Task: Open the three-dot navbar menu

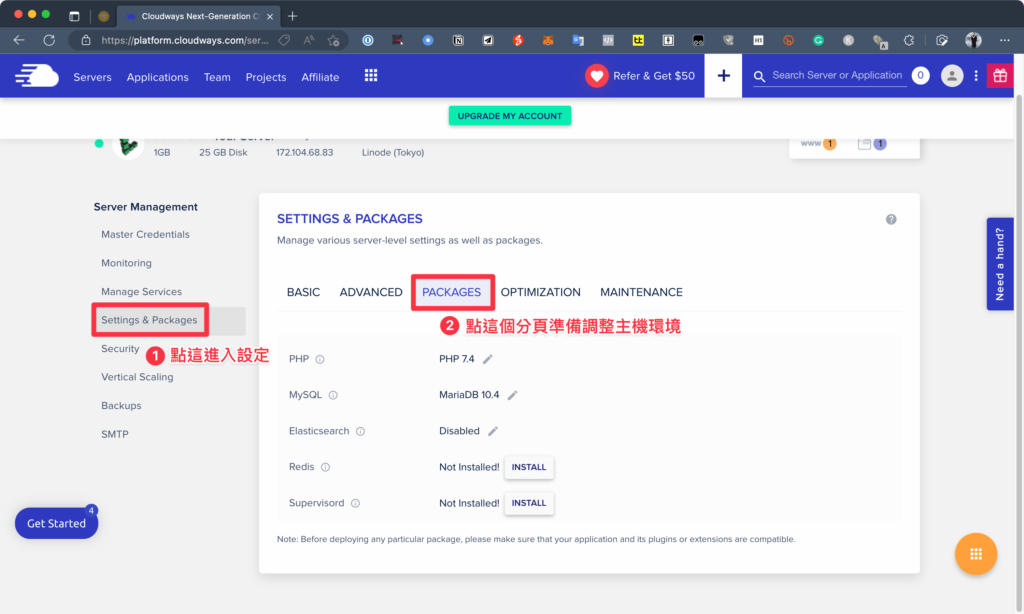Action: tap(976, 76)
